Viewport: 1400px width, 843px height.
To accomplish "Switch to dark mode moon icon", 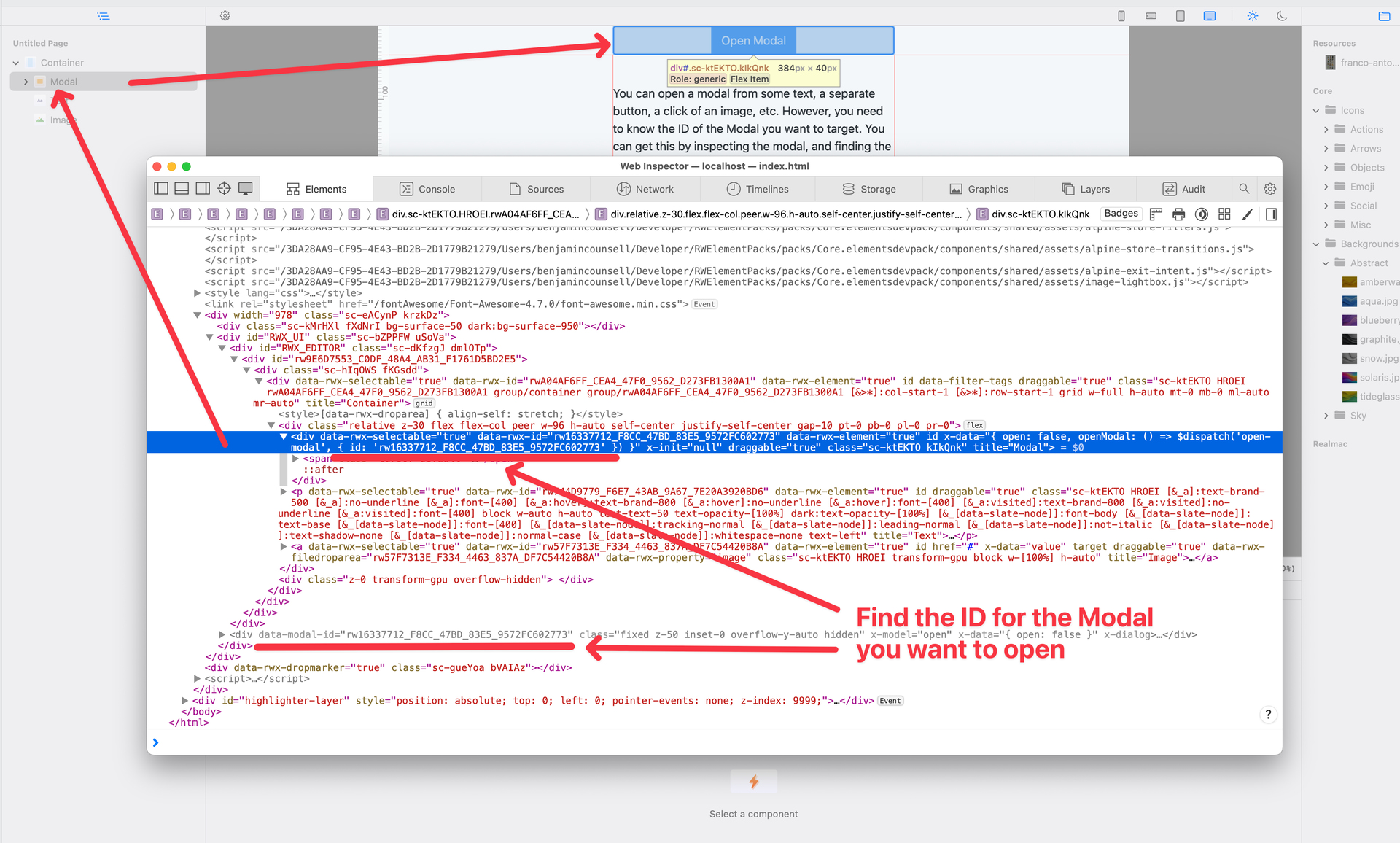I will click(1282, 16).
